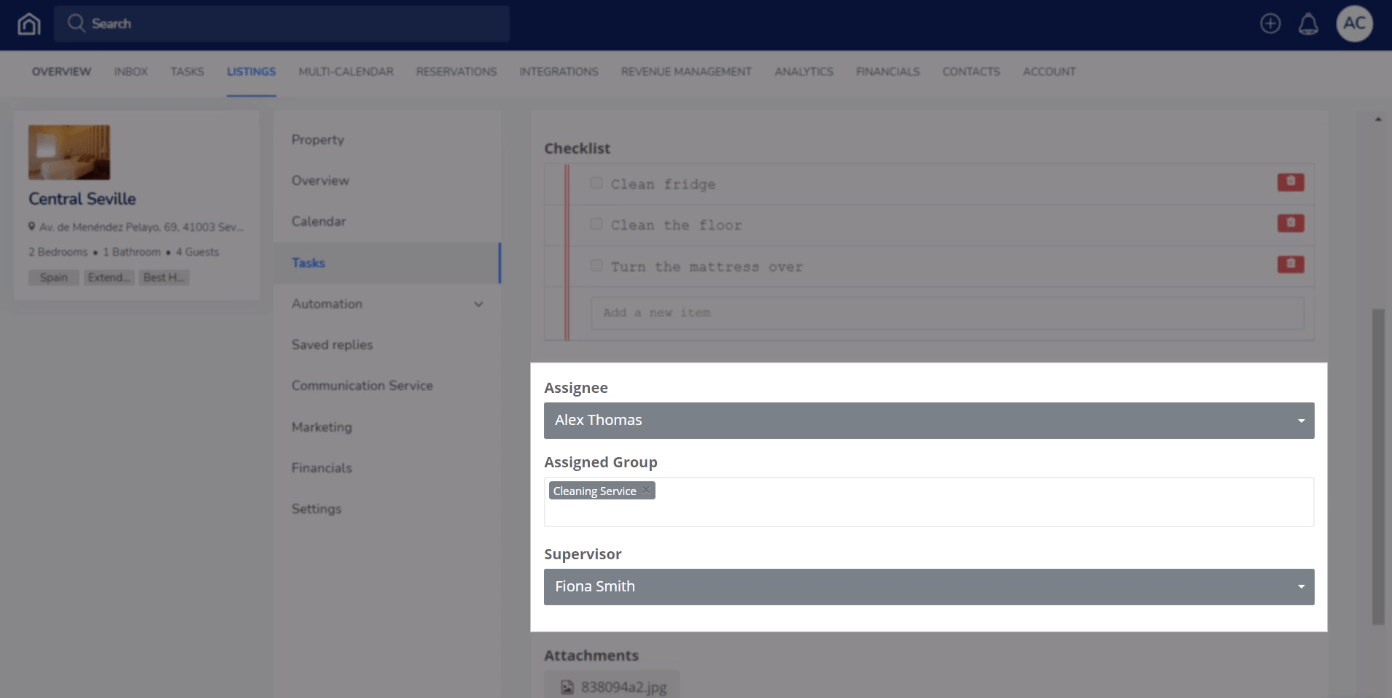Go to the Multi-Calendar tab
The image size is (1392, 698).
[x=345, y=72]
